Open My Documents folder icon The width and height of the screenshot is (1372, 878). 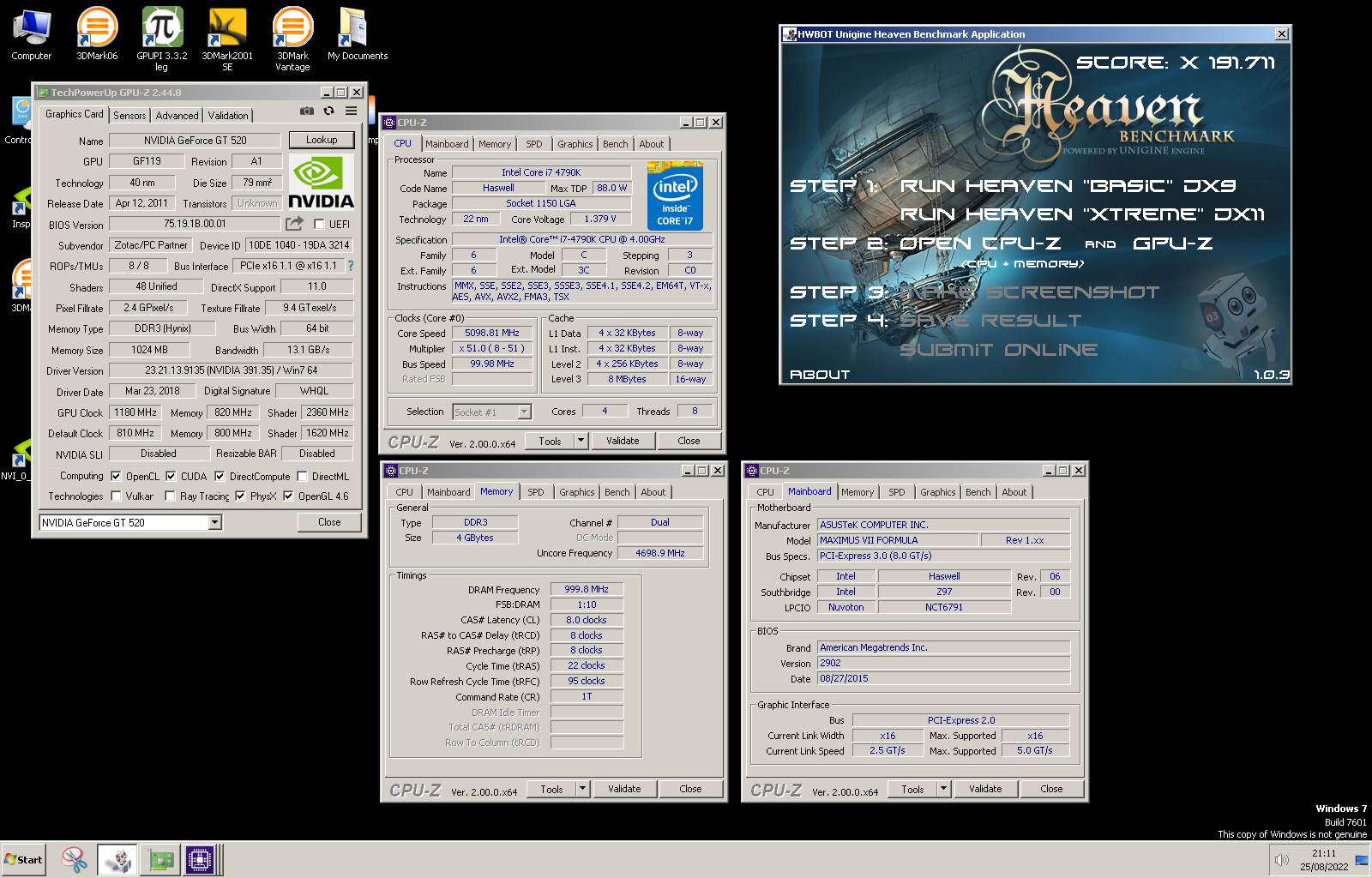[358, 34]
